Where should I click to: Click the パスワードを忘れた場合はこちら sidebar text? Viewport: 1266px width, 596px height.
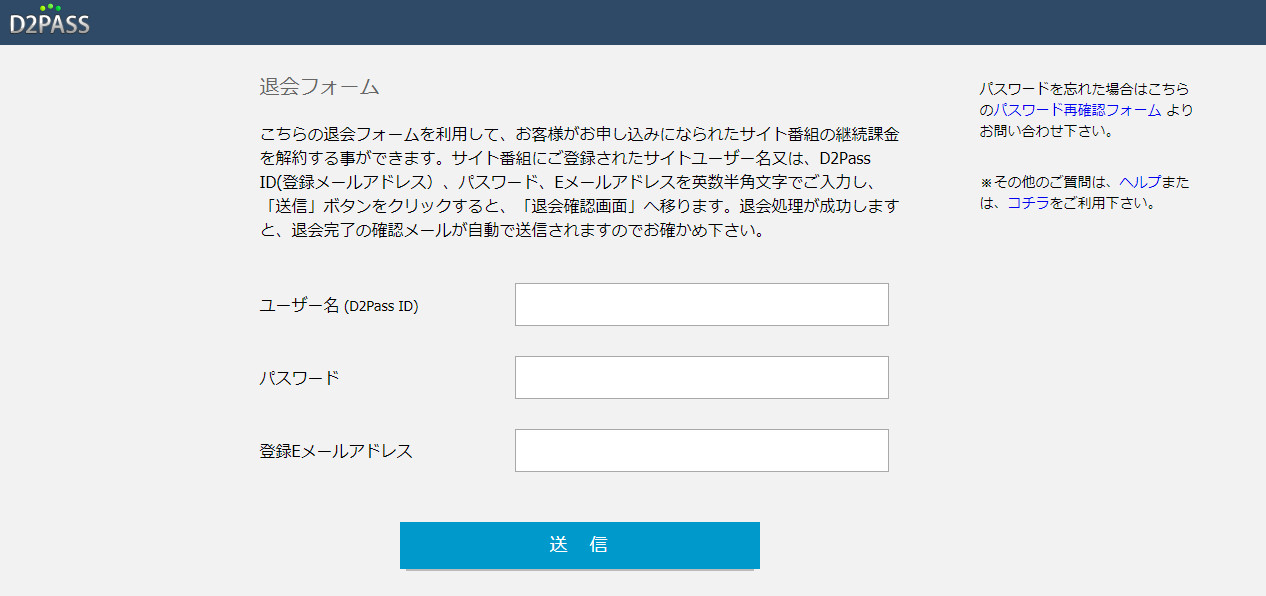point(1084,89)
